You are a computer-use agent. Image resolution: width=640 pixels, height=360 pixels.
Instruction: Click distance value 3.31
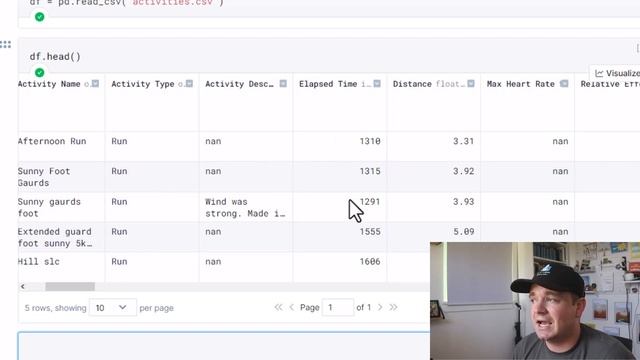[x=464, y=141]
